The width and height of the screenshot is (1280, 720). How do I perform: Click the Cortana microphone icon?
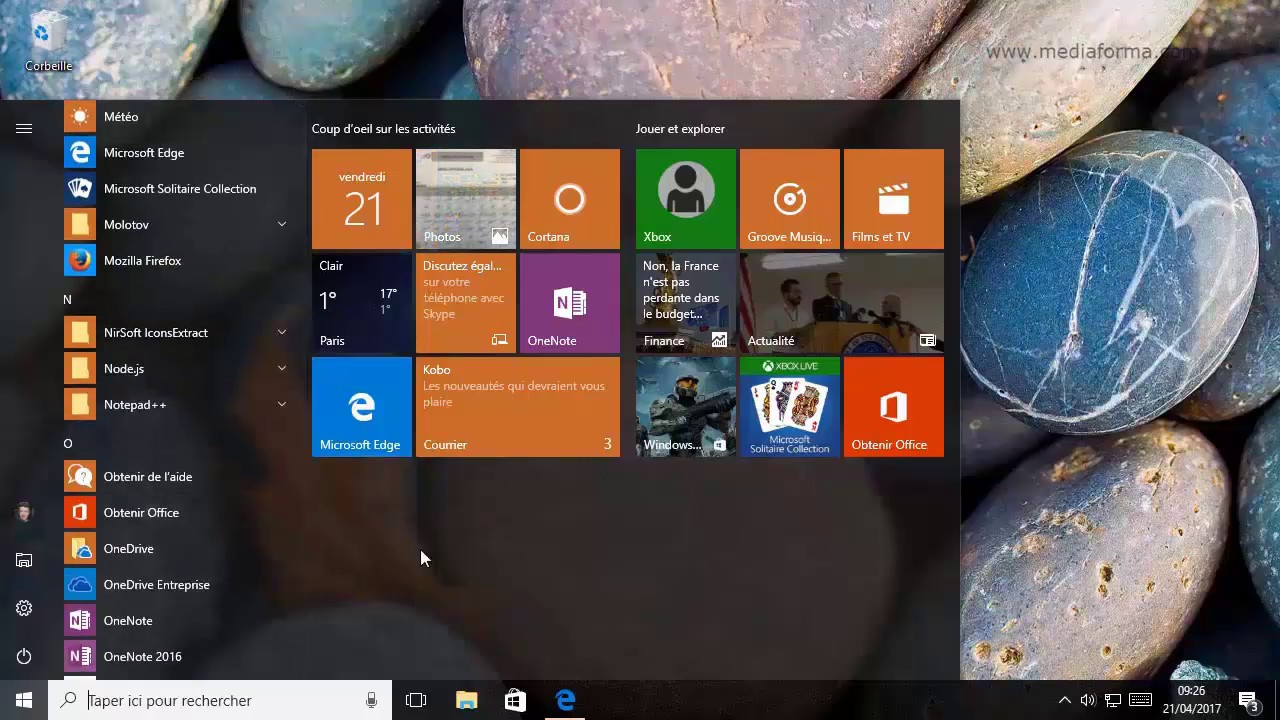tap(371, 700)
